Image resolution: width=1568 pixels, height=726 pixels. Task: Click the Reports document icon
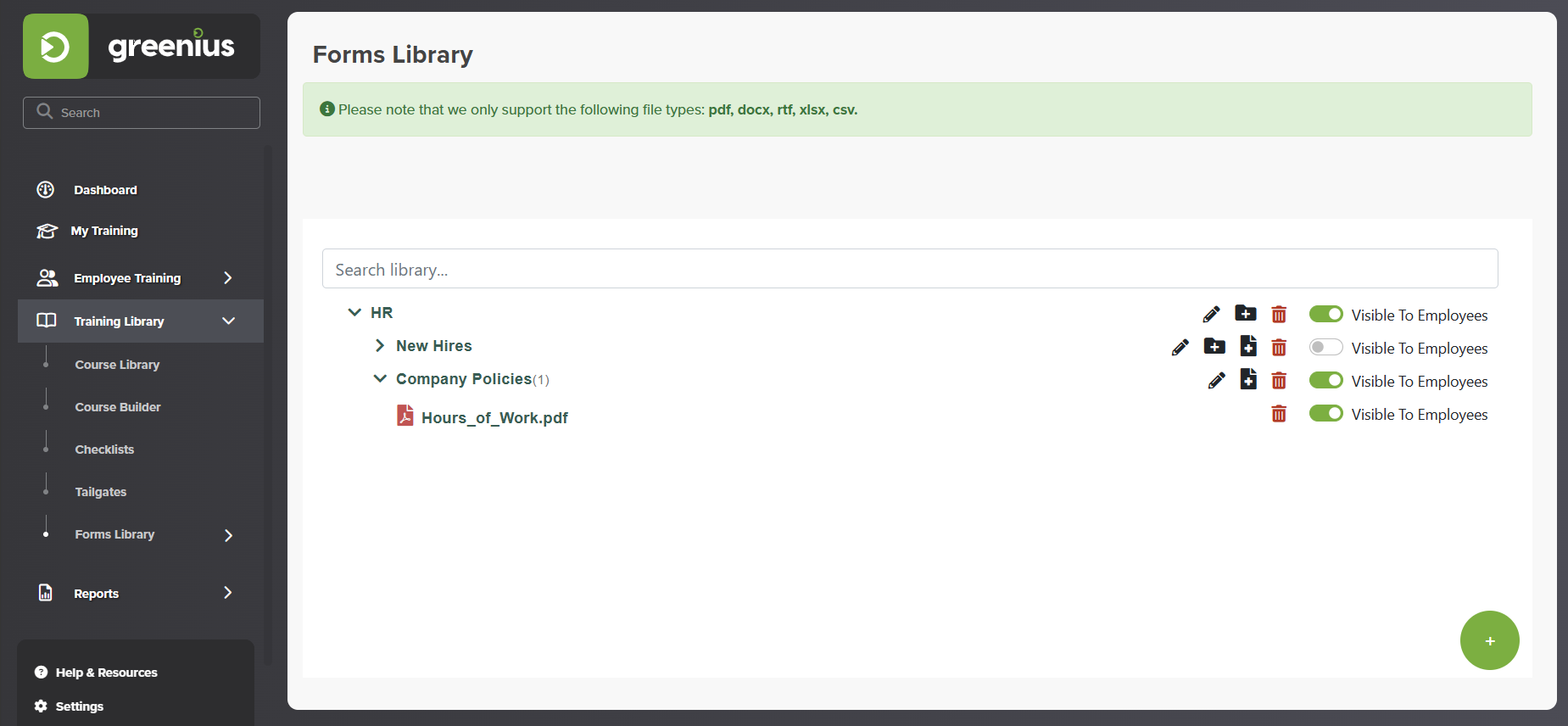46,592
